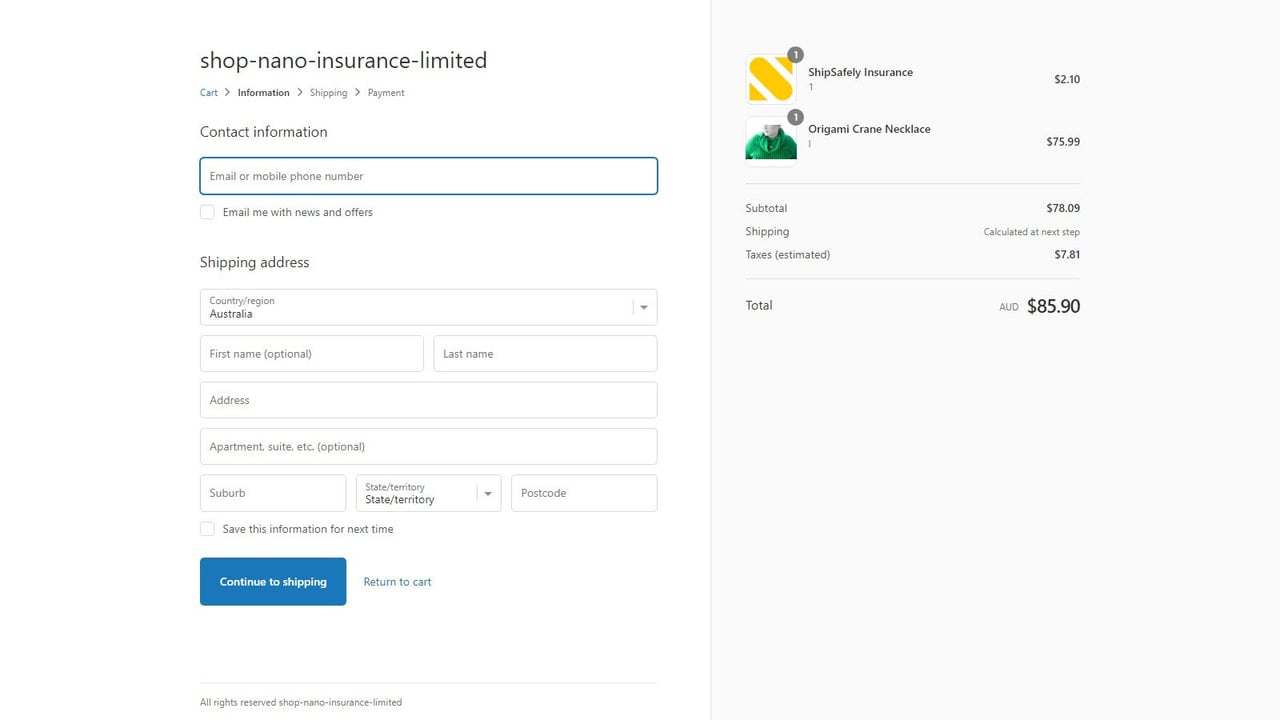The image size is (1280, 720).
Task: Click the quantity badge on ShipSafely Insurance
Action: tap(795, 55)
